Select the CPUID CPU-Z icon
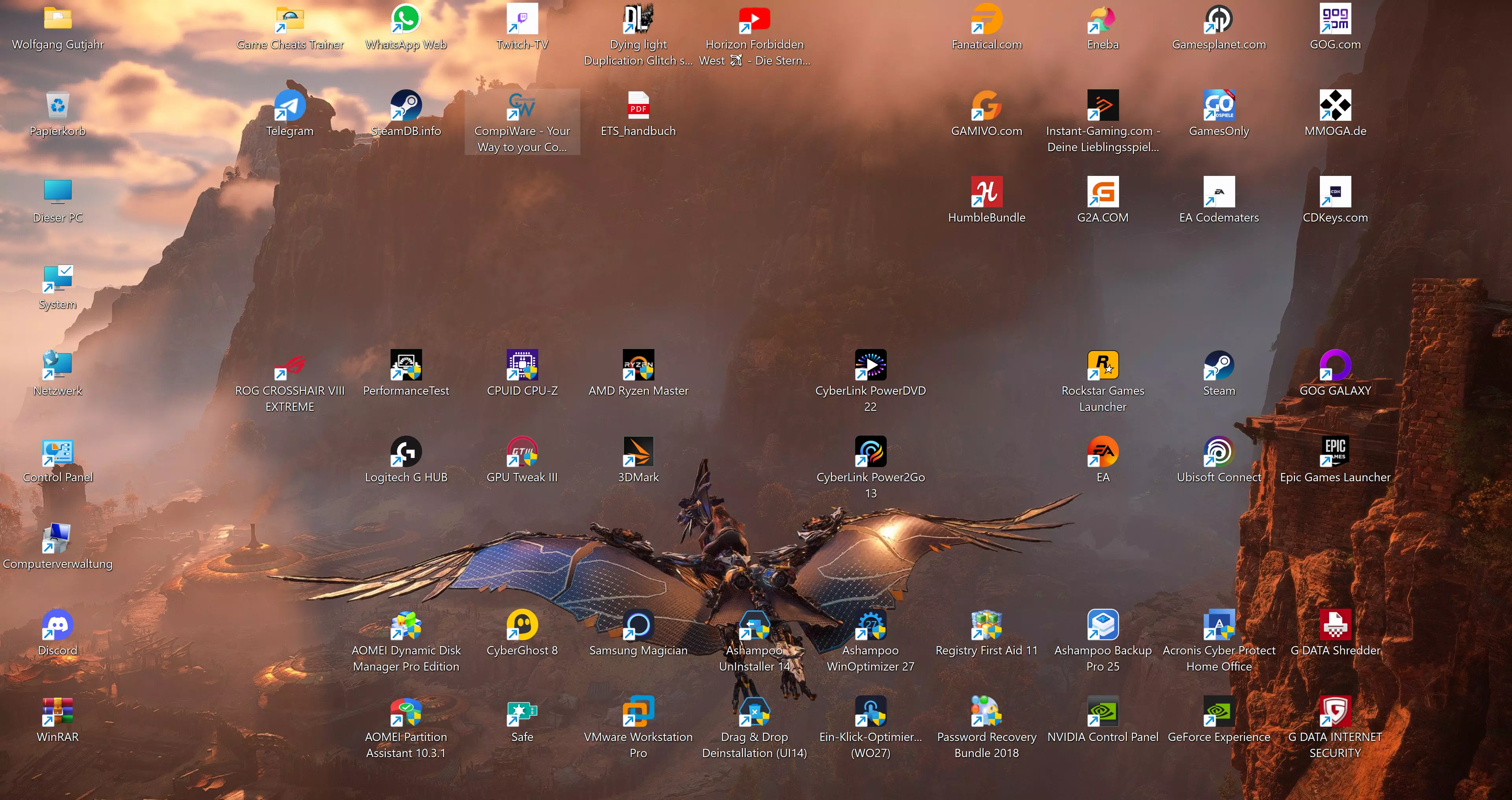Image resolution: width=1512 pixels, height=800 pixels. coord(523,365)
